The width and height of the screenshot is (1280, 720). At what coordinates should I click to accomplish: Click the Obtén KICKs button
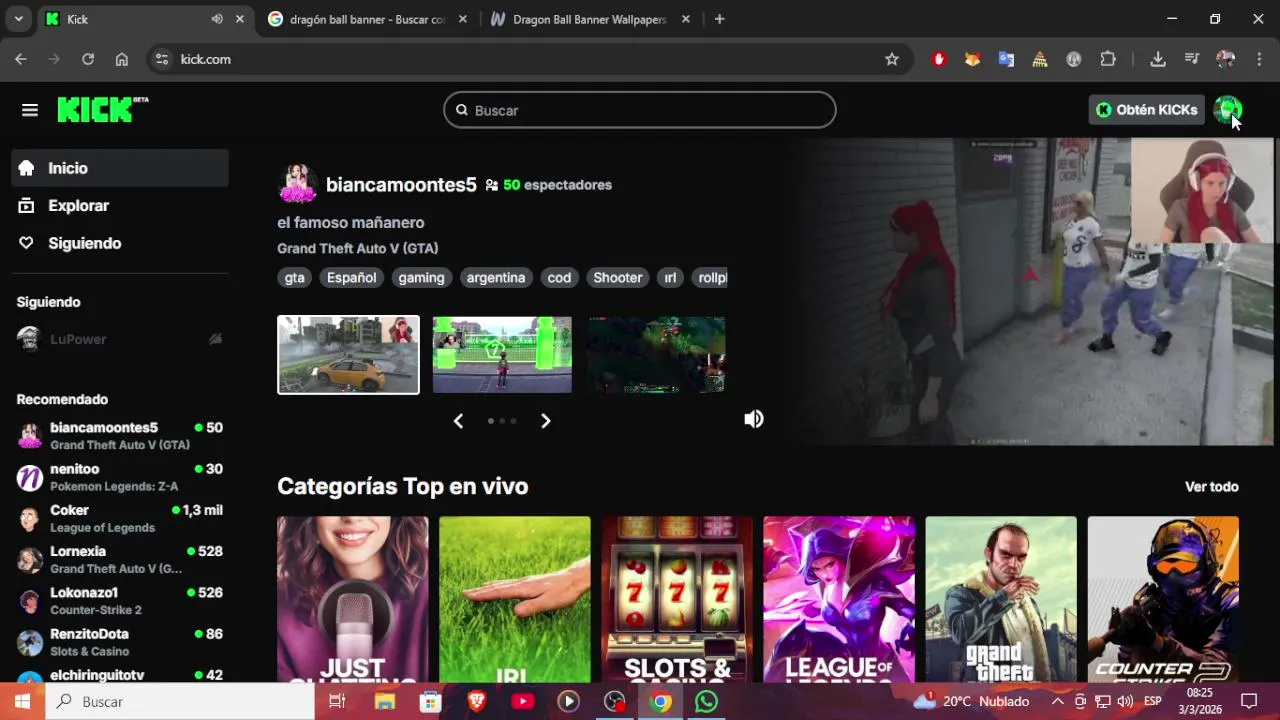(x=1146, y=110)
